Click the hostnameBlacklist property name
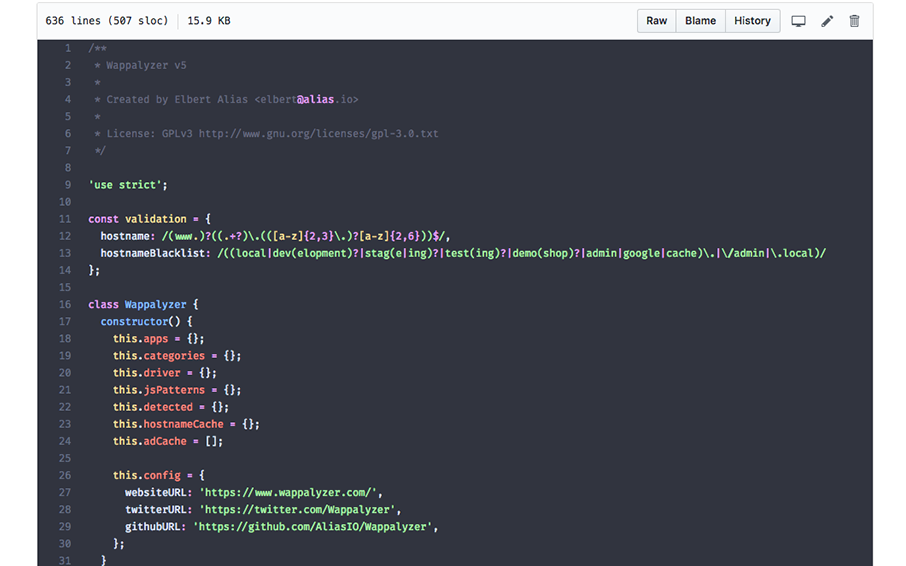The height and width of the screenshot is (566, 906). point(154,253)
